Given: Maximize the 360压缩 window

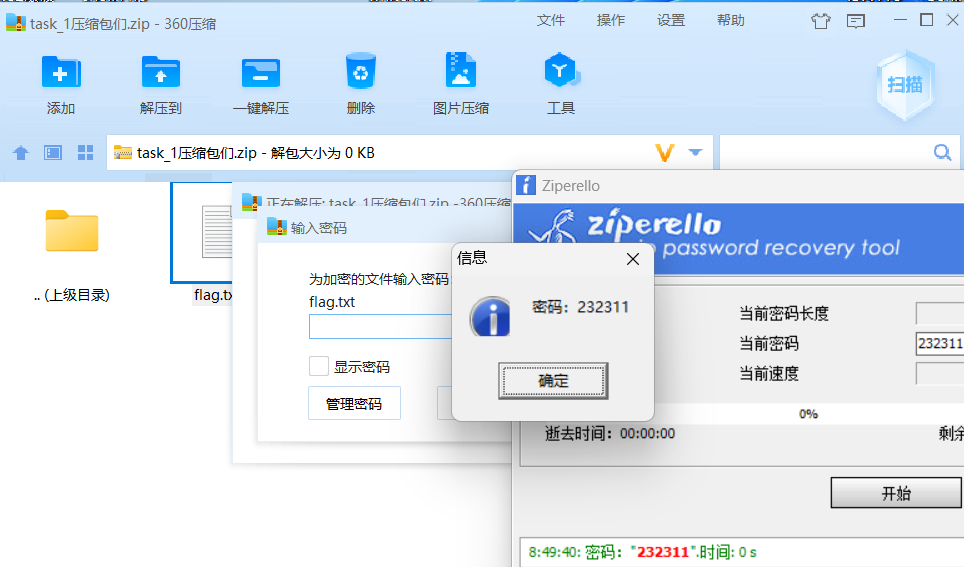Looking at the screenshot, I should 926,20.
